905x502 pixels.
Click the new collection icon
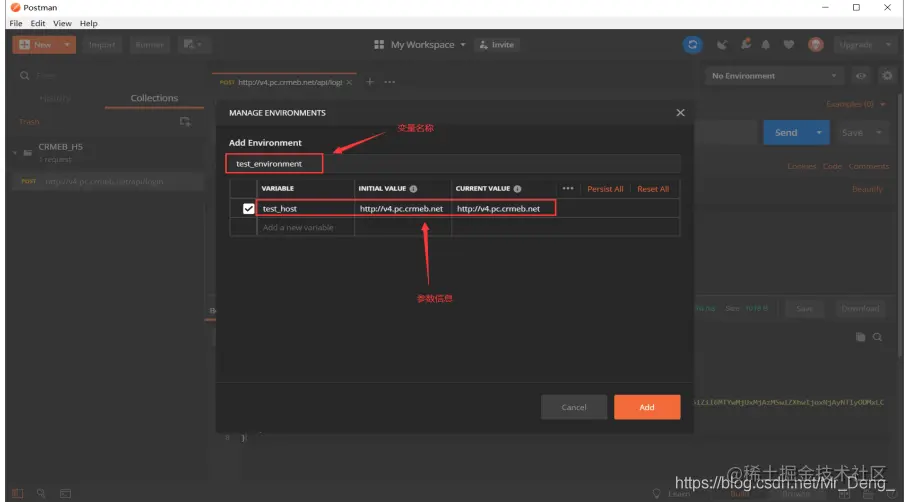[x=185, y=121]
